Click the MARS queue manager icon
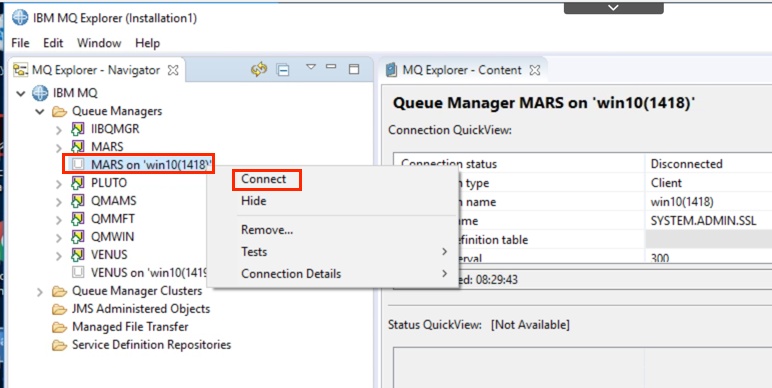772x388 pixels. pyautogui.click(x=78, y=147)
